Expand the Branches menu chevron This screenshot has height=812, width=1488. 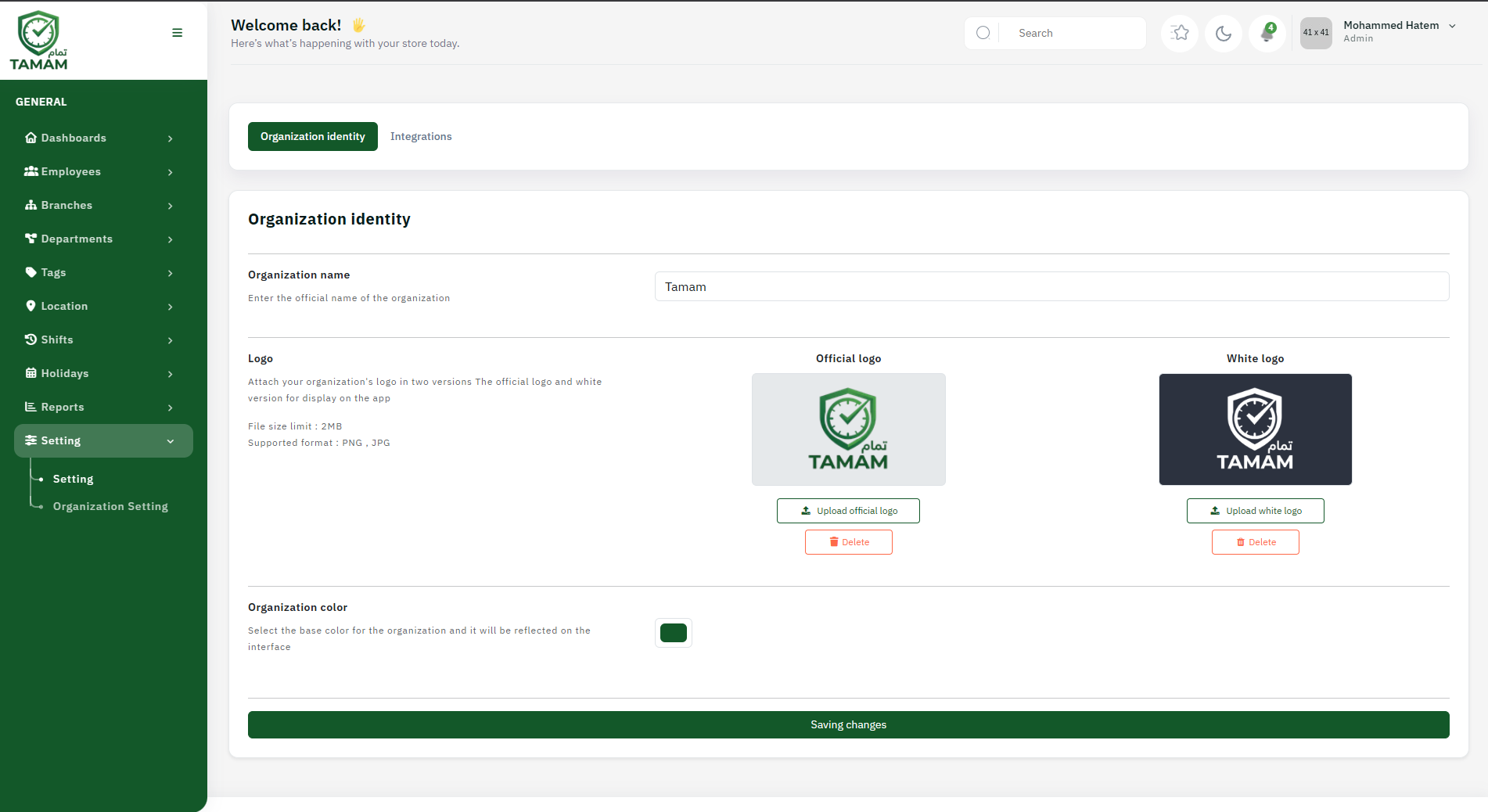coord(170,206)
